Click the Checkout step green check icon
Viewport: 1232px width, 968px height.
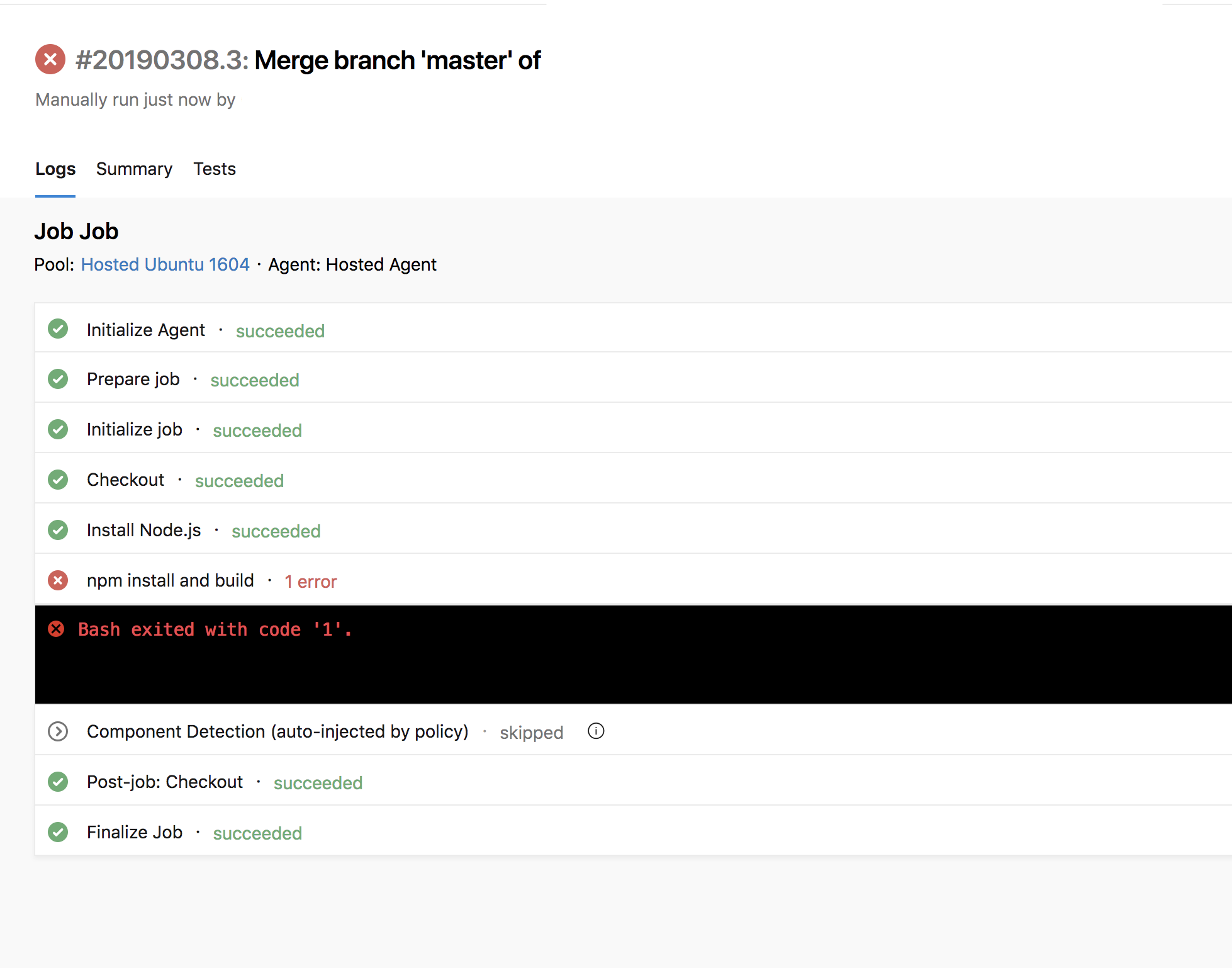[58, 480]
